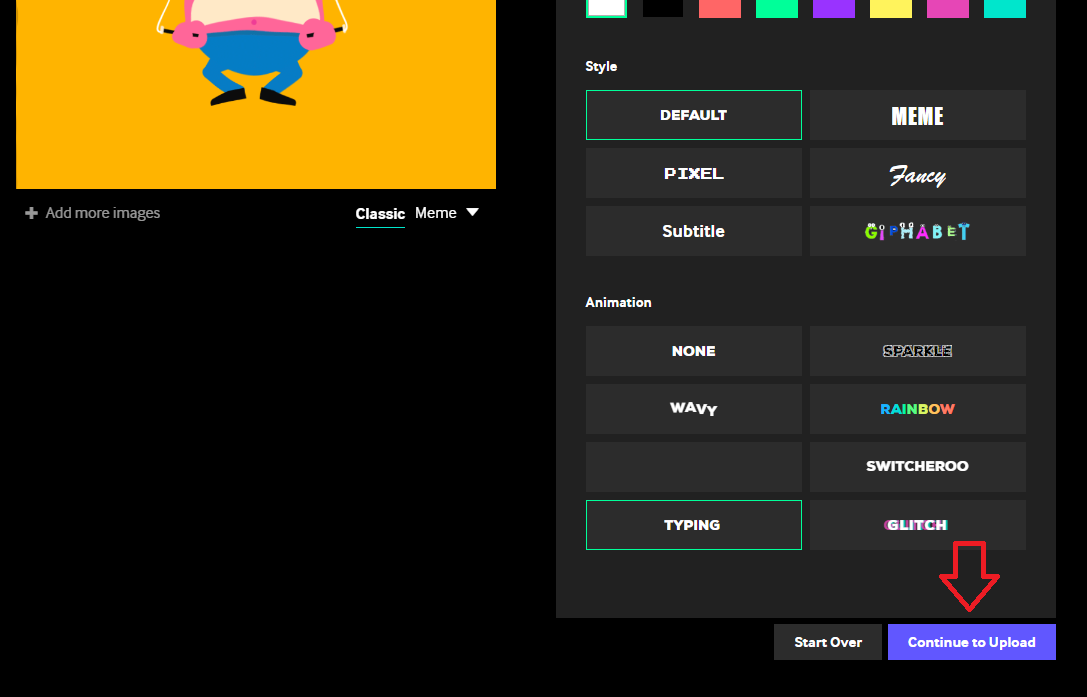Switch to the Meme tab
The height and width of the screenshot is (697, 1087).
435,213
